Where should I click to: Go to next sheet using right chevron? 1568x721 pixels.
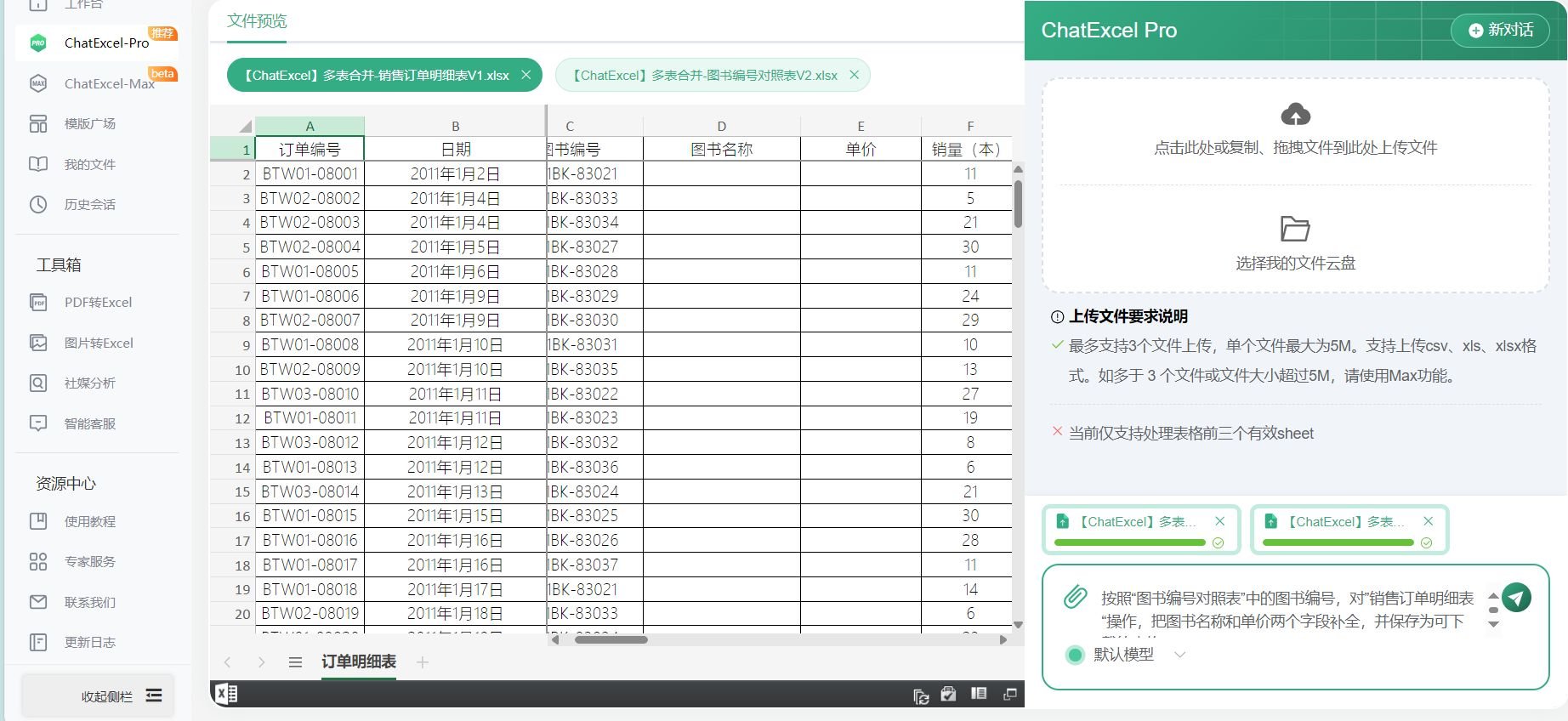click(261, 662)
